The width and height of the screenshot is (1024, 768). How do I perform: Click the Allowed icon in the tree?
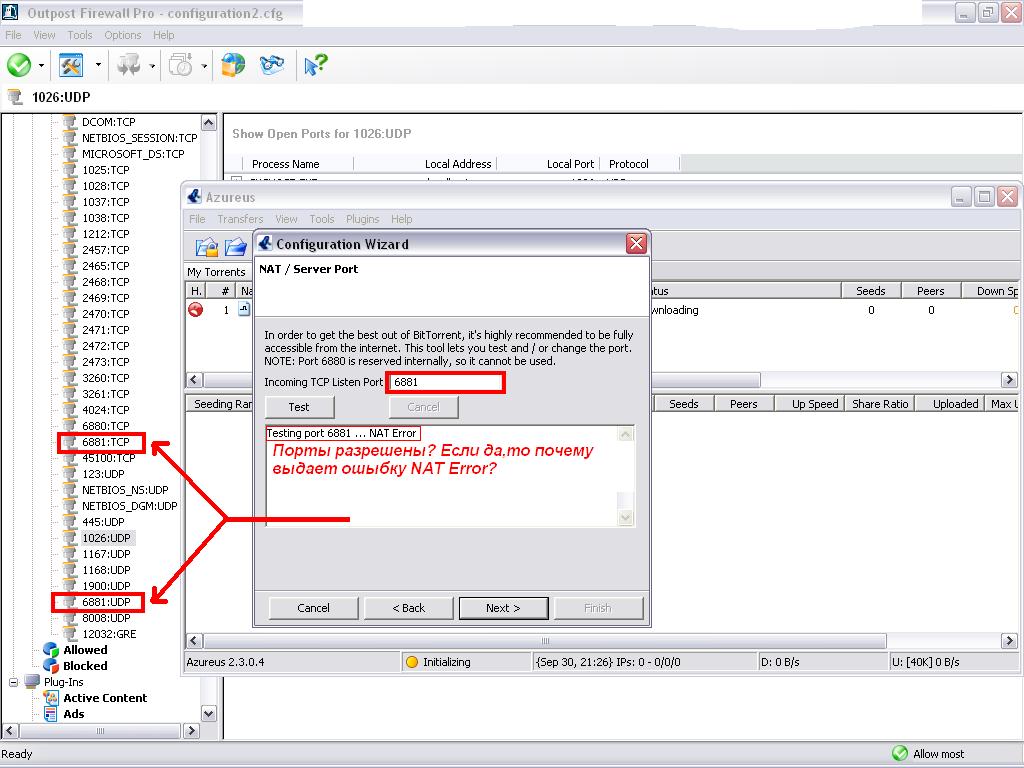(51, 650)
